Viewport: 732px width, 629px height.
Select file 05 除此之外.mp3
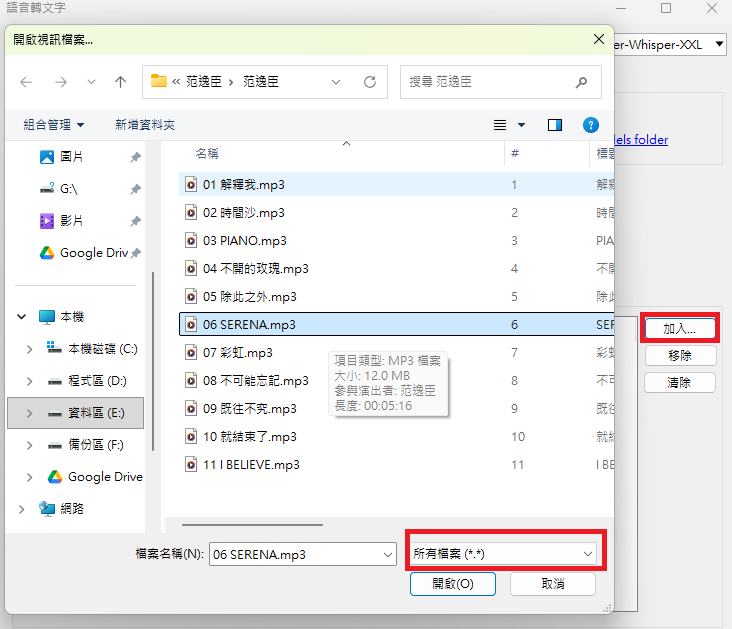[396, 297]
